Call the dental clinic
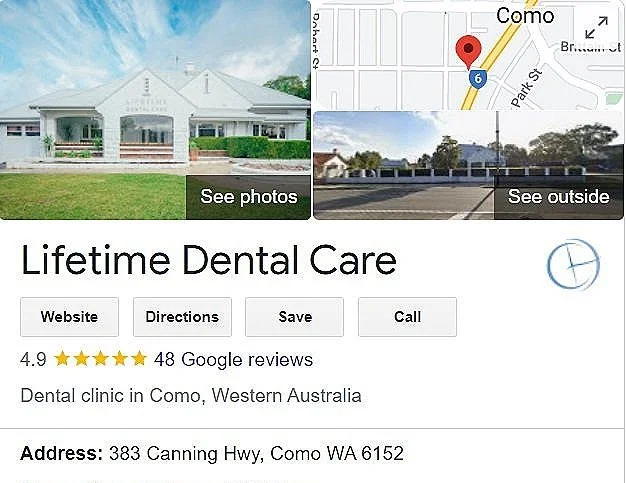 pyautogui.click(x=407, y=317)
